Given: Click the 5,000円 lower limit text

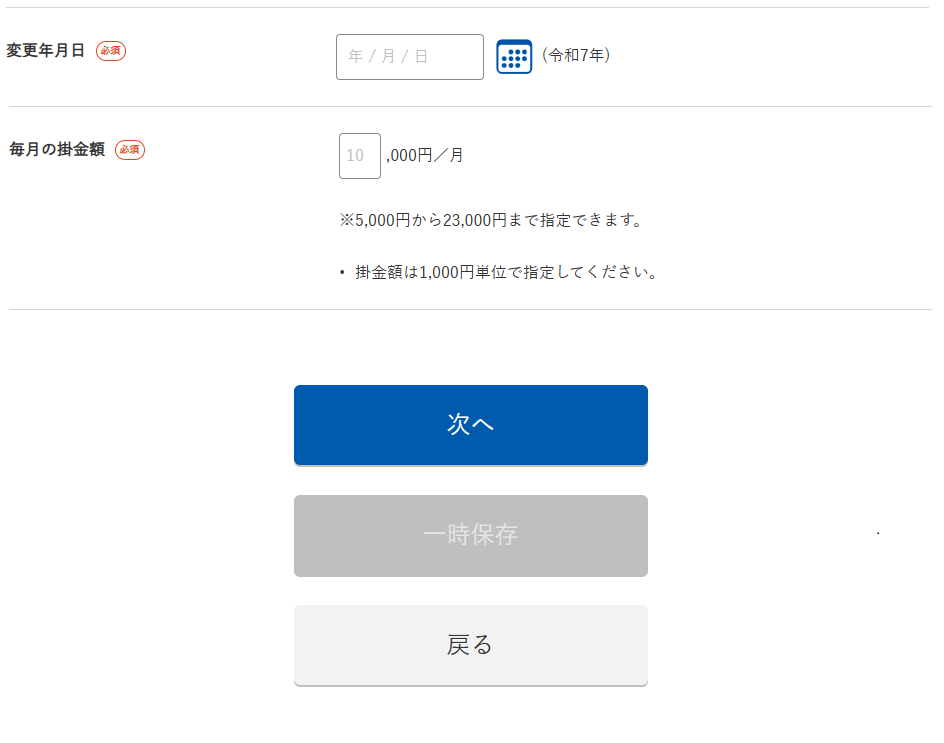Looking at the screenshot, I should 383,220.
